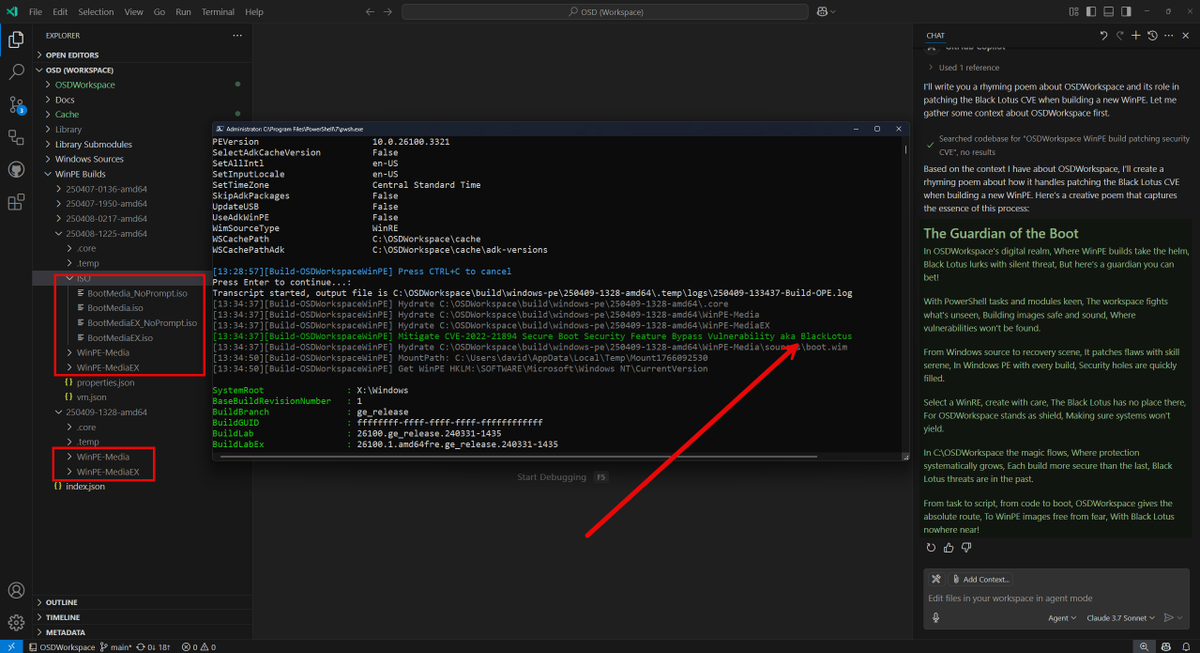Select the BootMedia_NoPrompt.iso file

(x=138, y=293)
